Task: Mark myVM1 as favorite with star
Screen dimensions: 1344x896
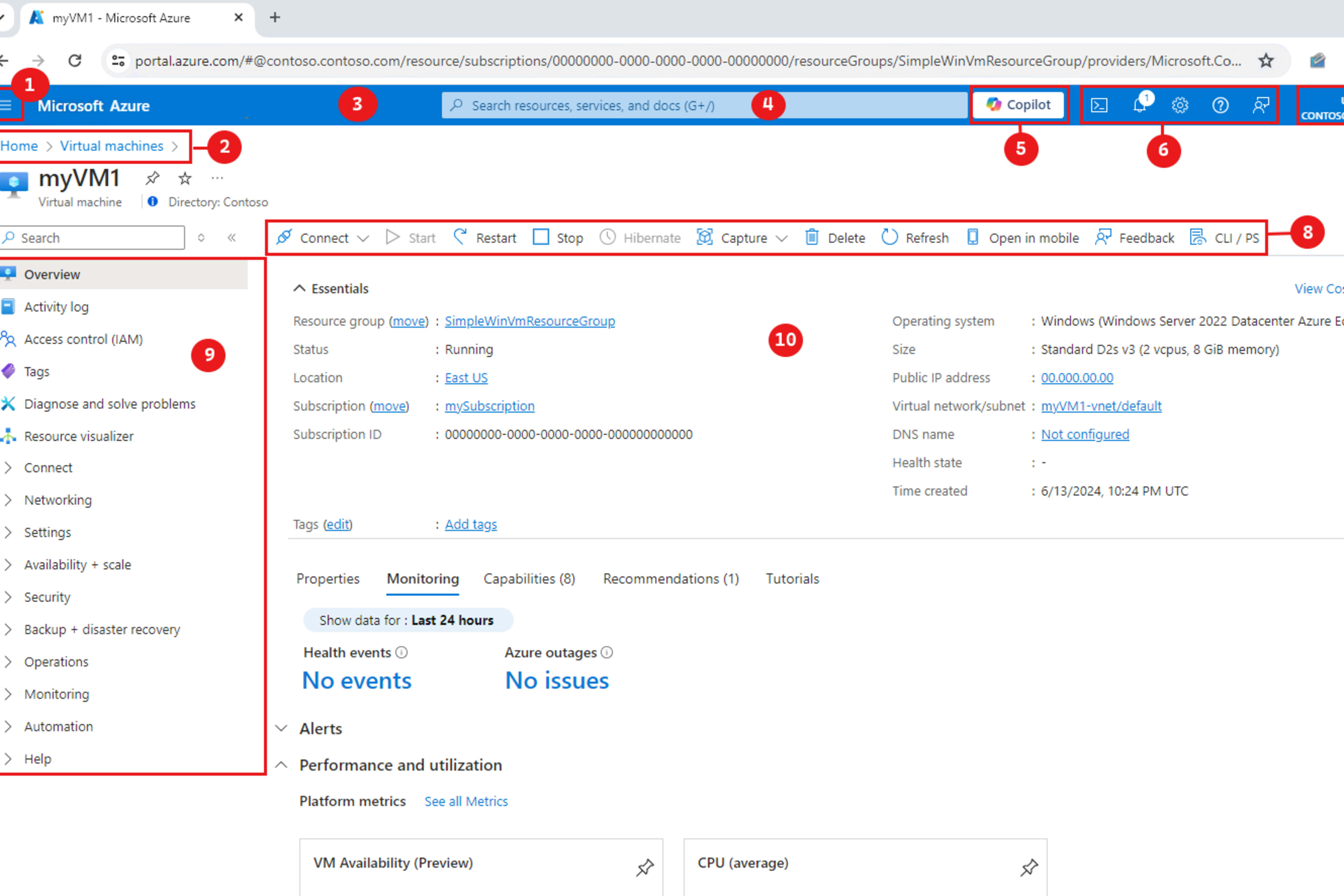Action: [184, 178]
